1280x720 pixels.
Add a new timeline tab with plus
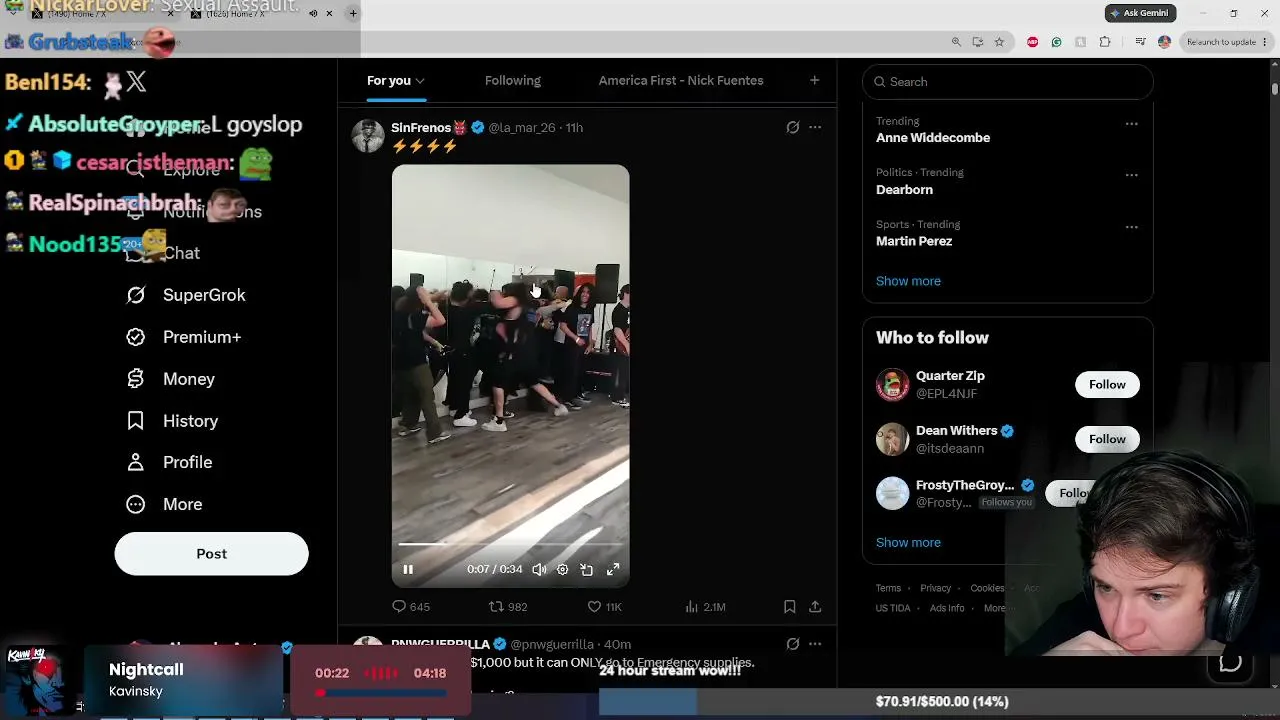pos(814,80)
